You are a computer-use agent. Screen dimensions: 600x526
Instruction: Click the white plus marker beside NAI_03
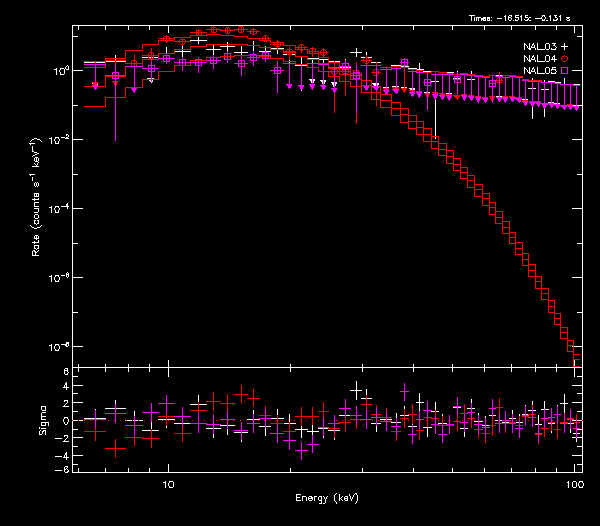click(x=564, y=47)
